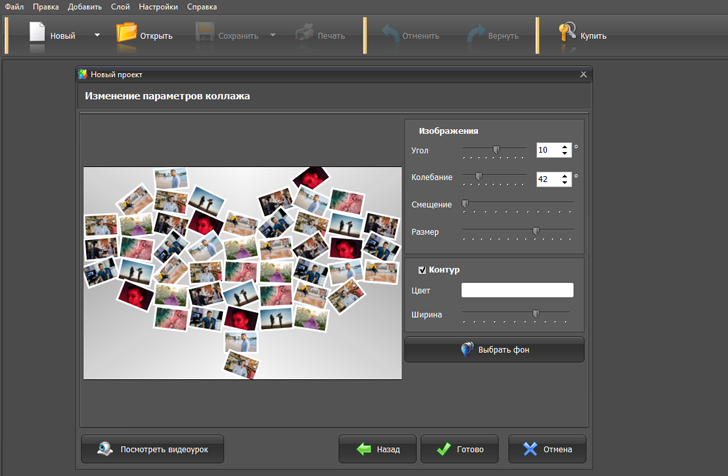Click the Вернуть redo arrow icon
728x476 pixels.
pos(476,34)
